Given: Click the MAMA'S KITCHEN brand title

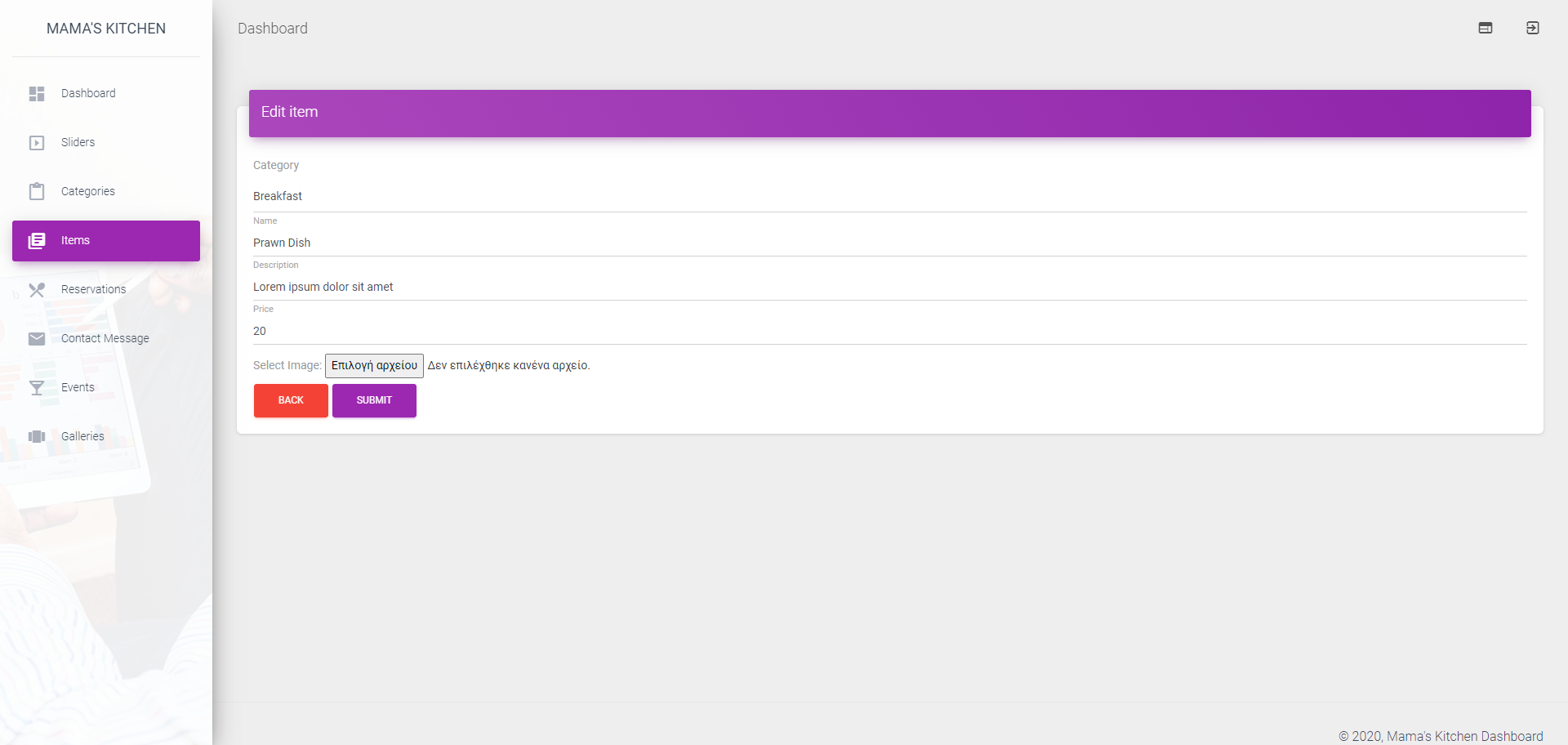Looking at the screenshot, I should tap(106, 29).
